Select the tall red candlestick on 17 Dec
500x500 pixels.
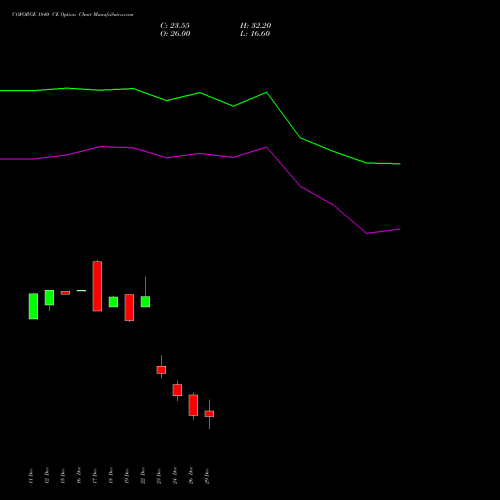(97, 286)
